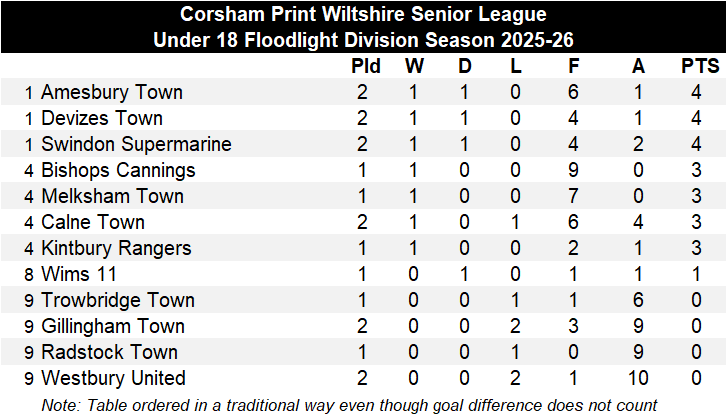Select the Calne Town entry
This screenshot has height=417, width=726.
coord(93,223)
